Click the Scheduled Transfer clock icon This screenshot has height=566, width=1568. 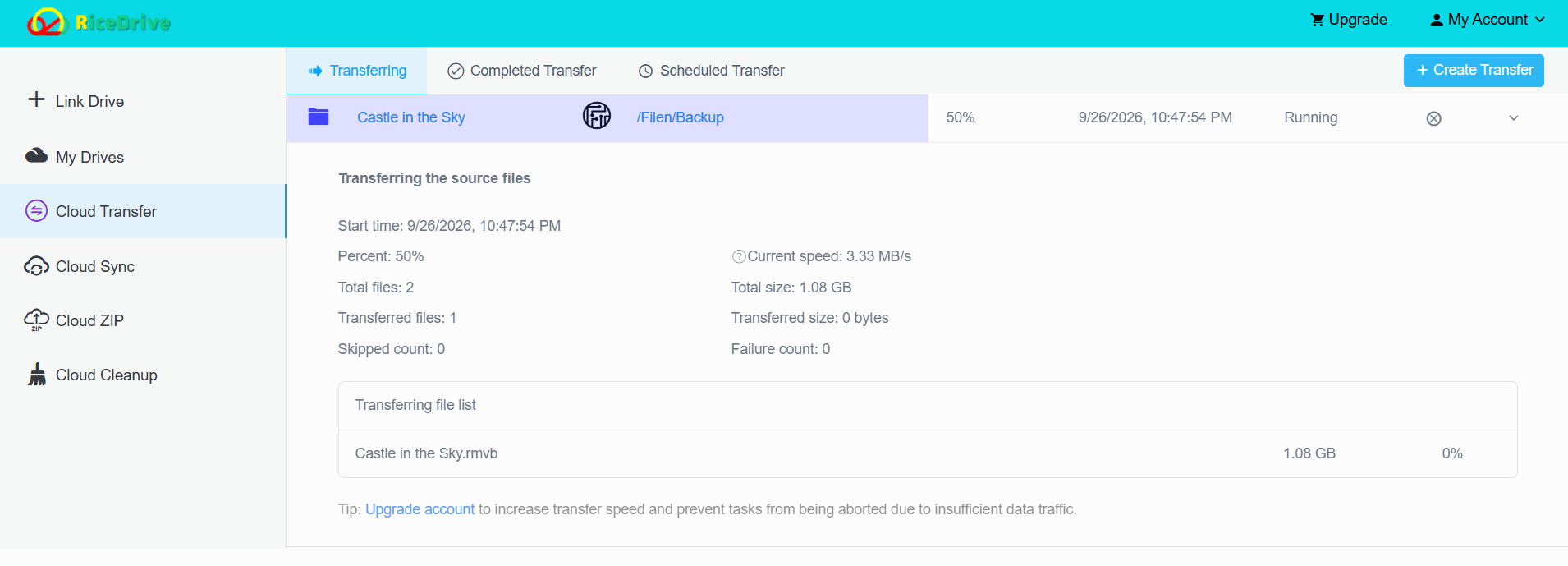click(x=646, y=71)
